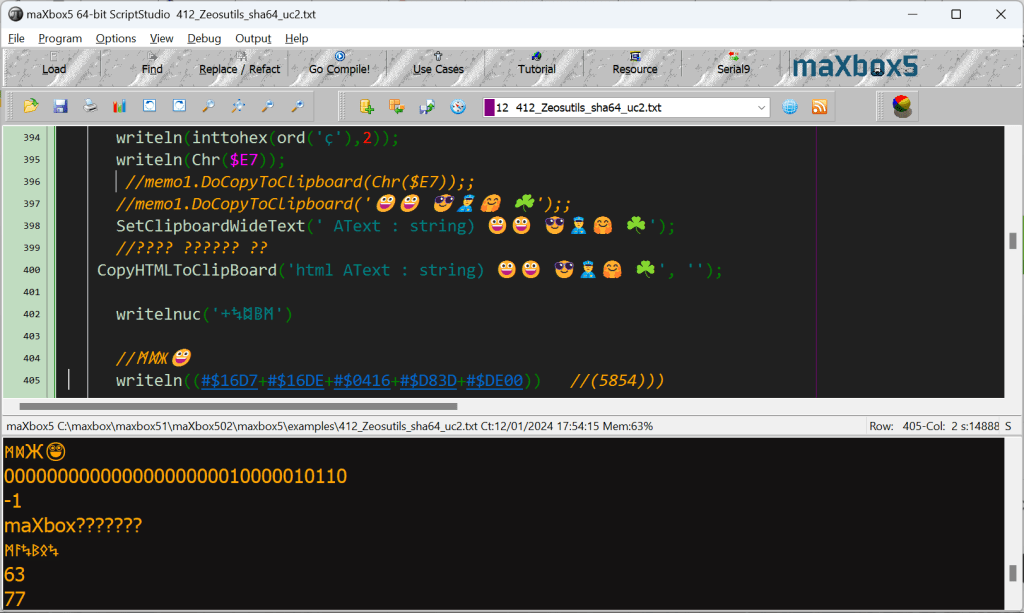Screen dimensions: 1024x613
Task: Click the yellow database plus icon
Action: pyautogui.click(x=367, y=107)
